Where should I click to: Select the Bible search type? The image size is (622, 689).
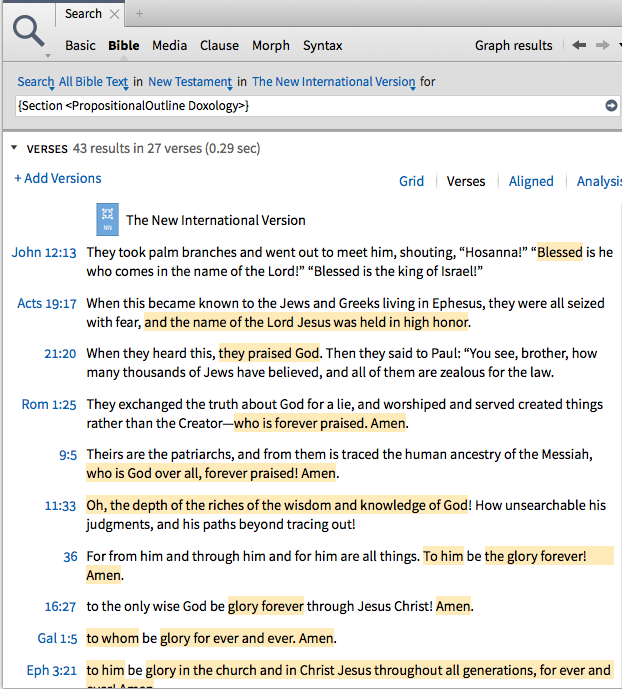pyautogui.click(x=124, y=45)
